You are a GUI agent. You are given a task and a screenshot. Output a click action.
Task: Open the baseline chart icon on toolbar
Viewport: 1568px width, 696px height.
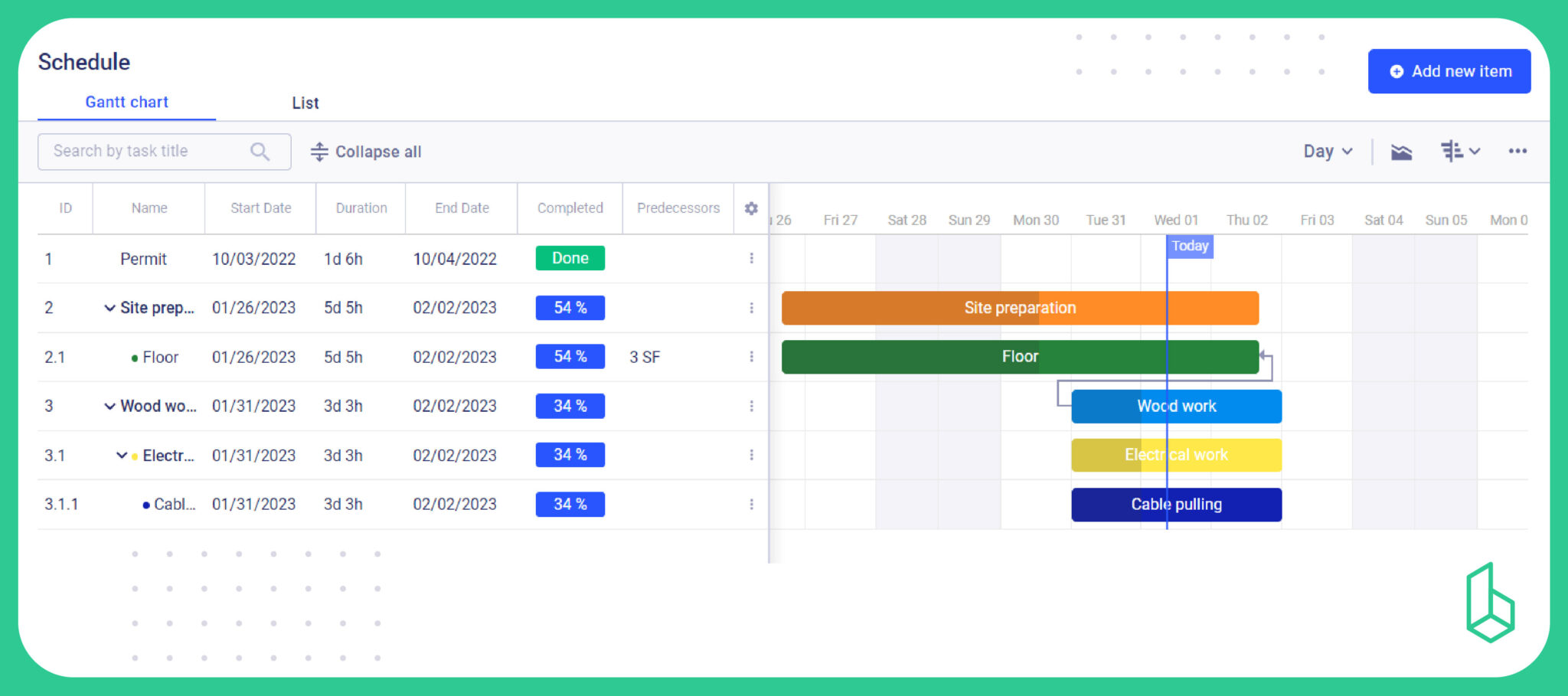[1401, 151]
